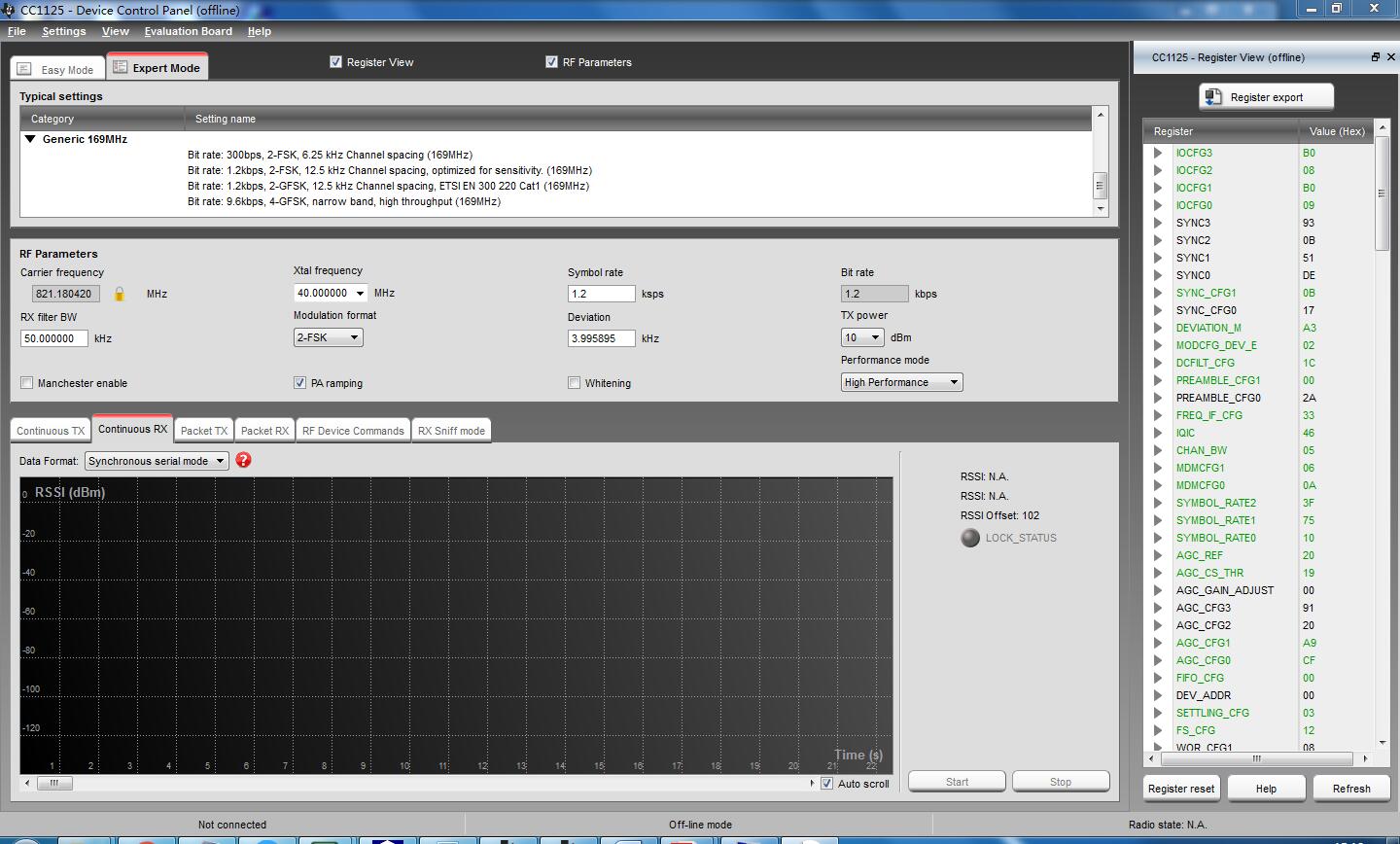Click the down arrow of Typical settings scrollbar
This screenshot has width=1400, height=844.
coord(1101,209)
